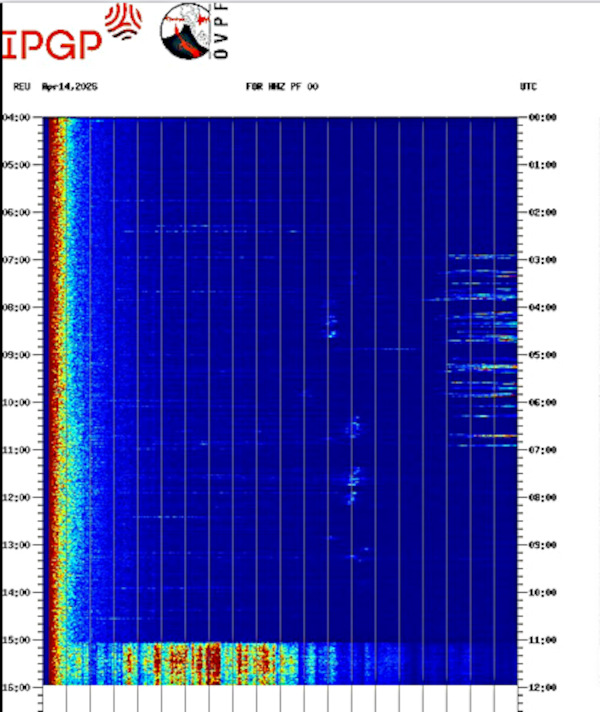This screenshot has width=600, height=712.
Task: Click the Apr14,2026 date label
Action: pyautogui.click(x=70, y=87)
